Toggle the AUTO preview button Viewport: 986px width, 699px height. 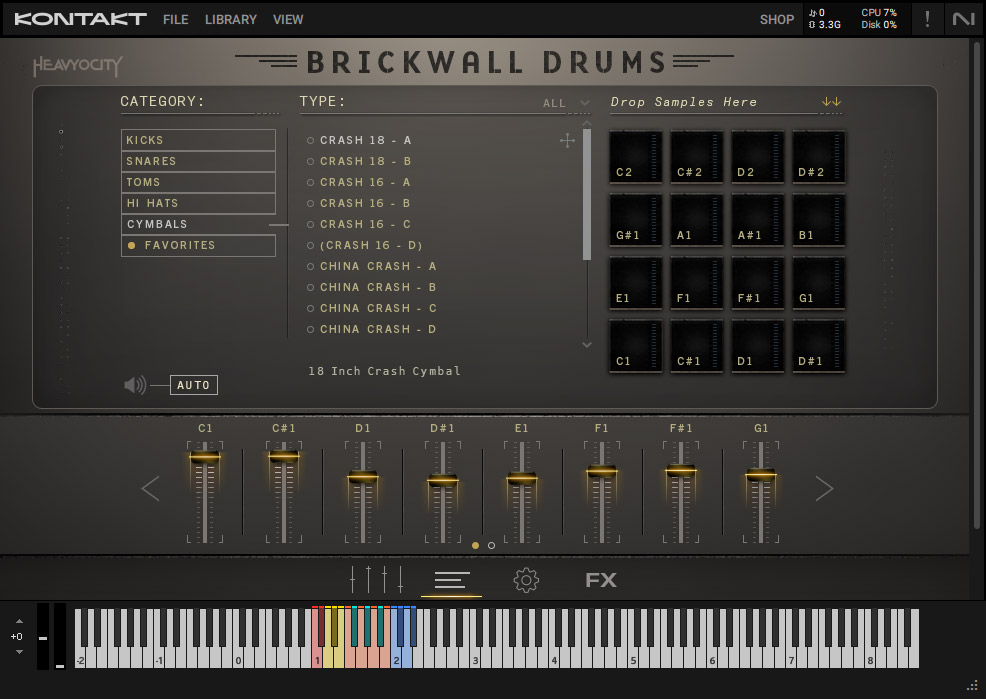pyautogui.click(x=194, y=385)
